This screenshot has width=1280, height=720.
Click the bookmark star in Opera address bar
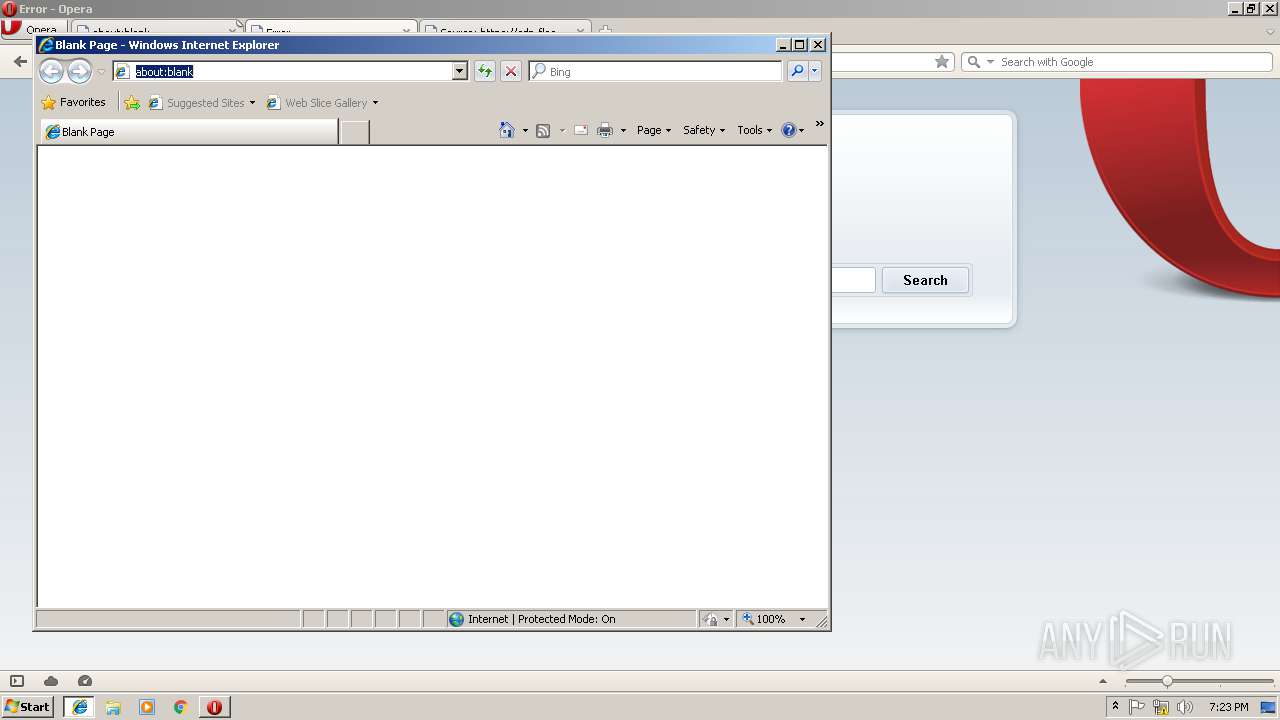(941, 62)
